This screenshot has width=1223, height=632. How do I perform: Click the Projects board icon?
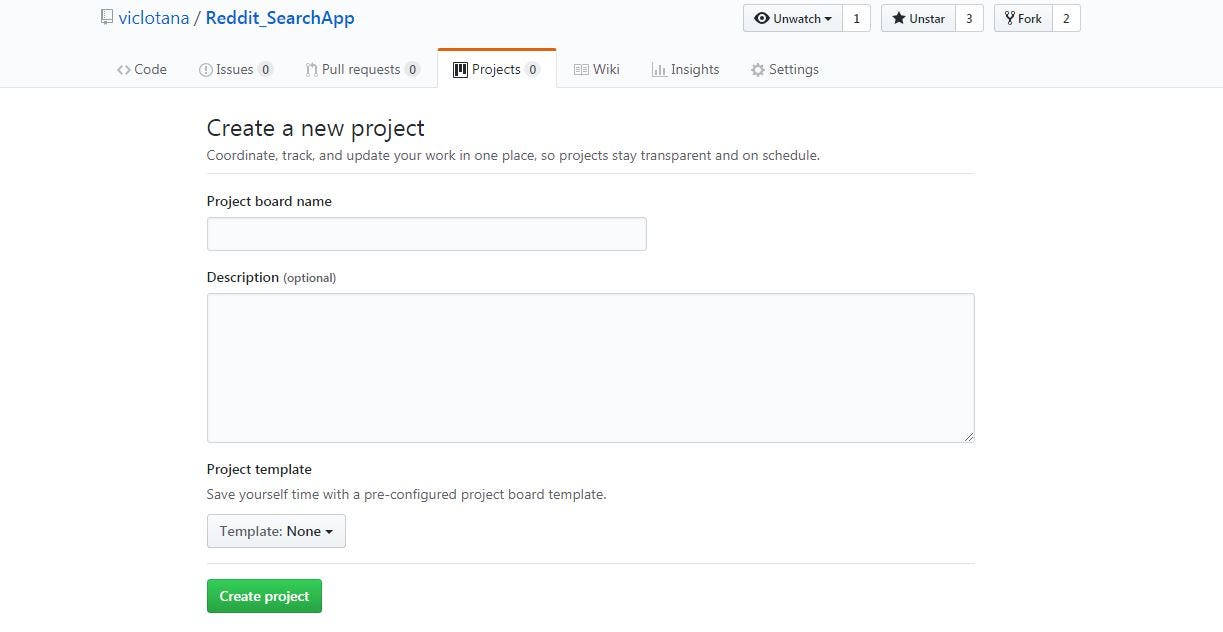coord(460,69)
